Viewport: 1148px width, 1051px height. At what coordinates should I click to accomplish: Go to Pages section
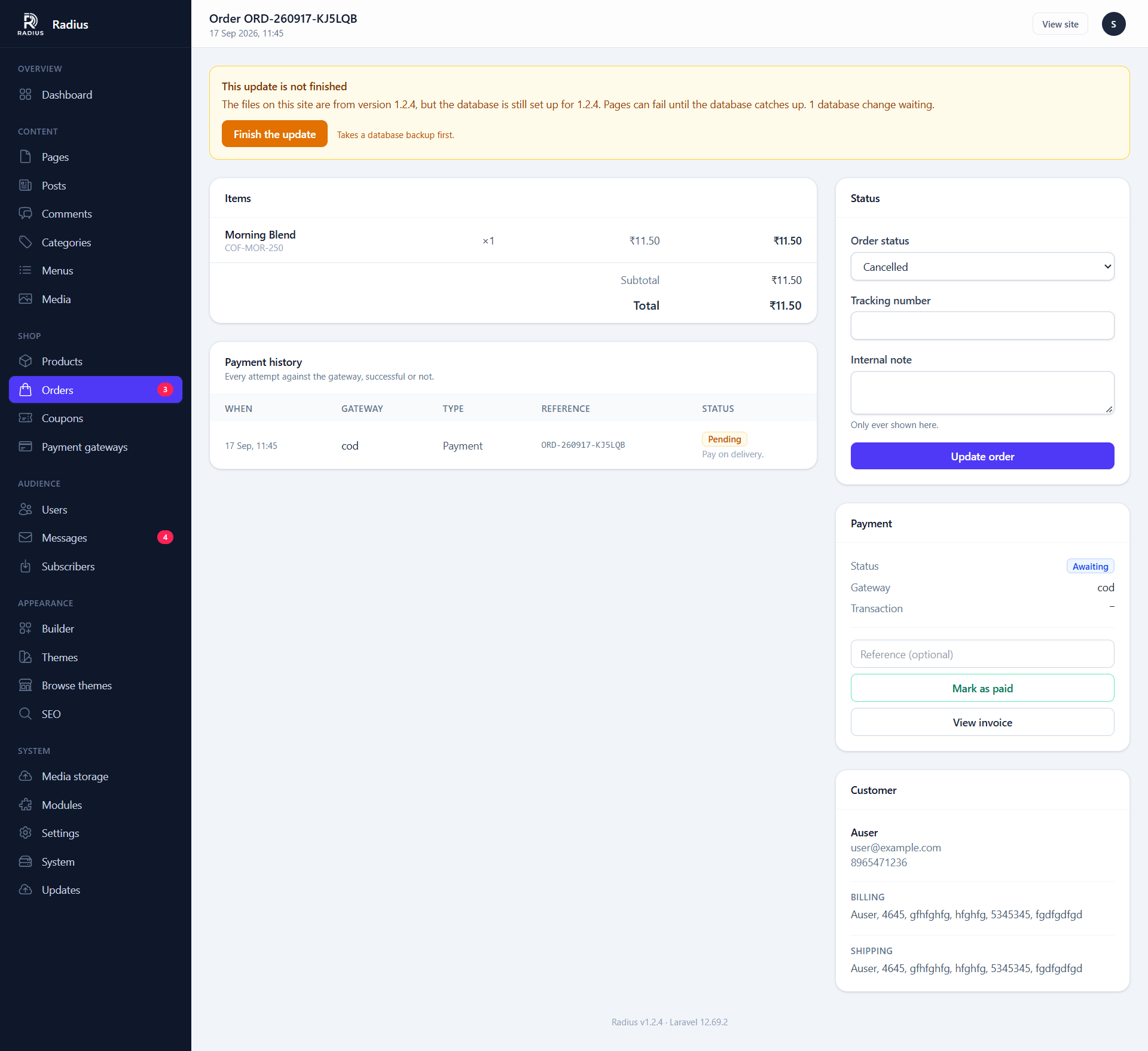96,157
